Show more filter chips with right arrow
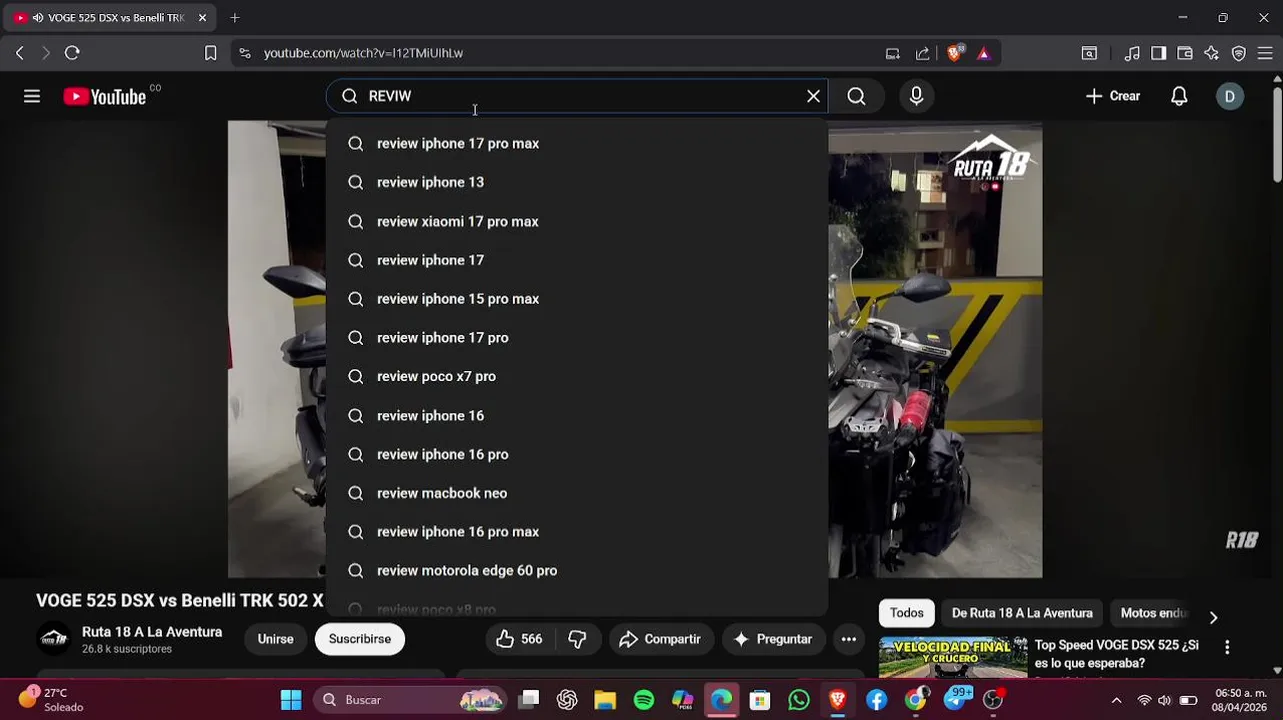The height and width of the screenshot is (720, 1283). coord(1213,617)
